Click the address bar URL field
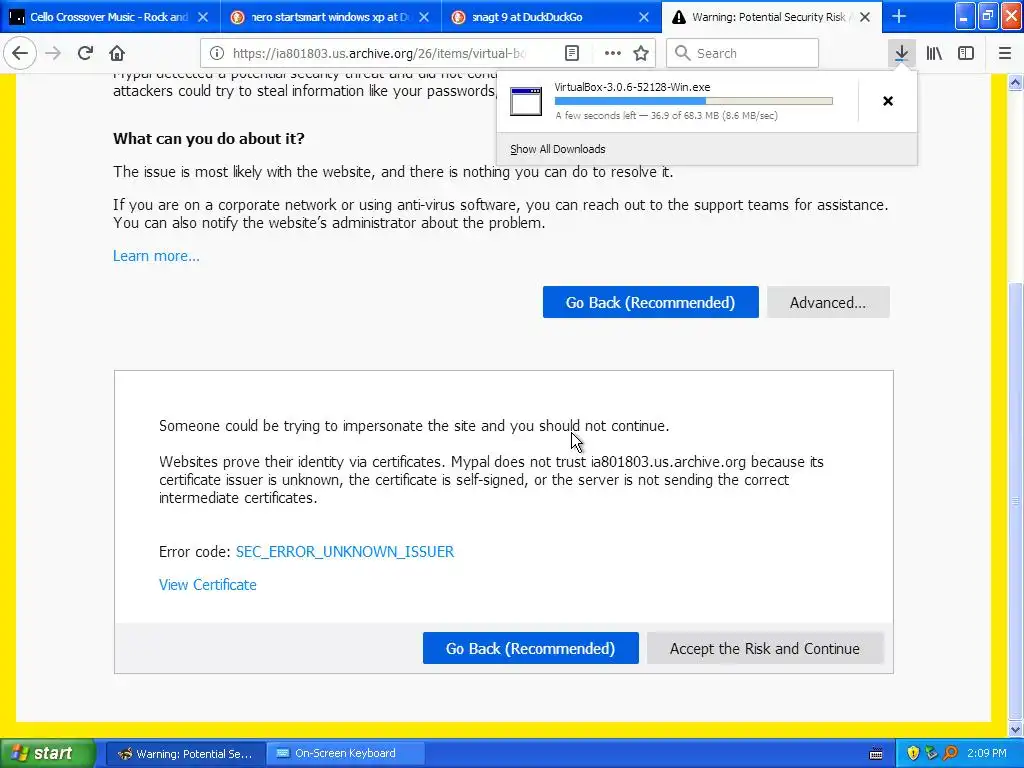The image size is (1024, 768). point(379,54)
